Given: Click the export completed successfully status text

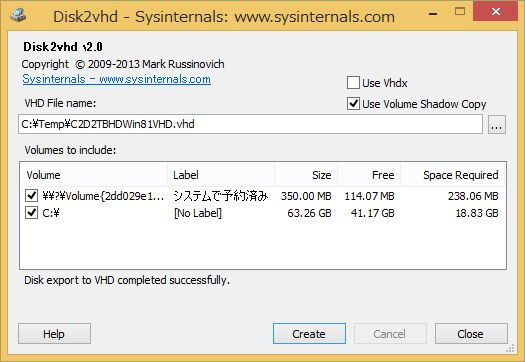Looking at the screenshot, I should click(x=127, y=280).
